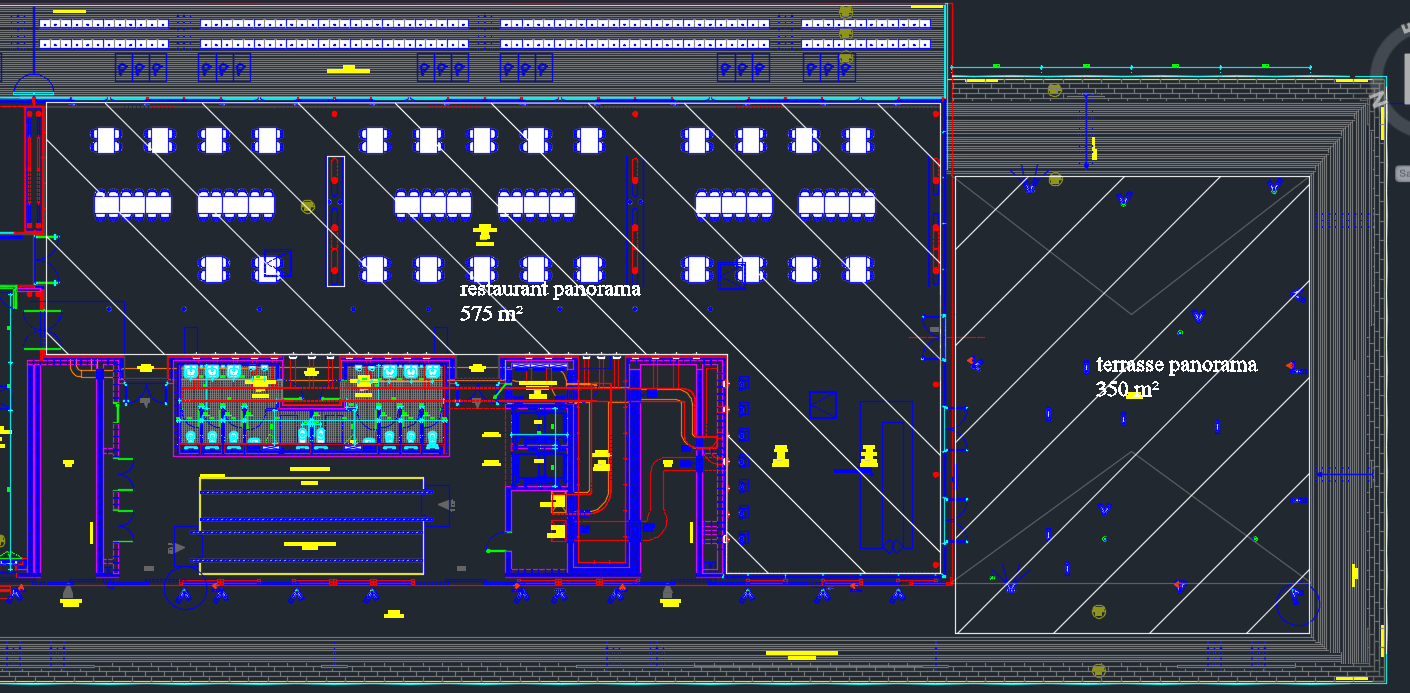Select the "350 m²" terrace area text

pyautogui.click(x=1127, y=389)
